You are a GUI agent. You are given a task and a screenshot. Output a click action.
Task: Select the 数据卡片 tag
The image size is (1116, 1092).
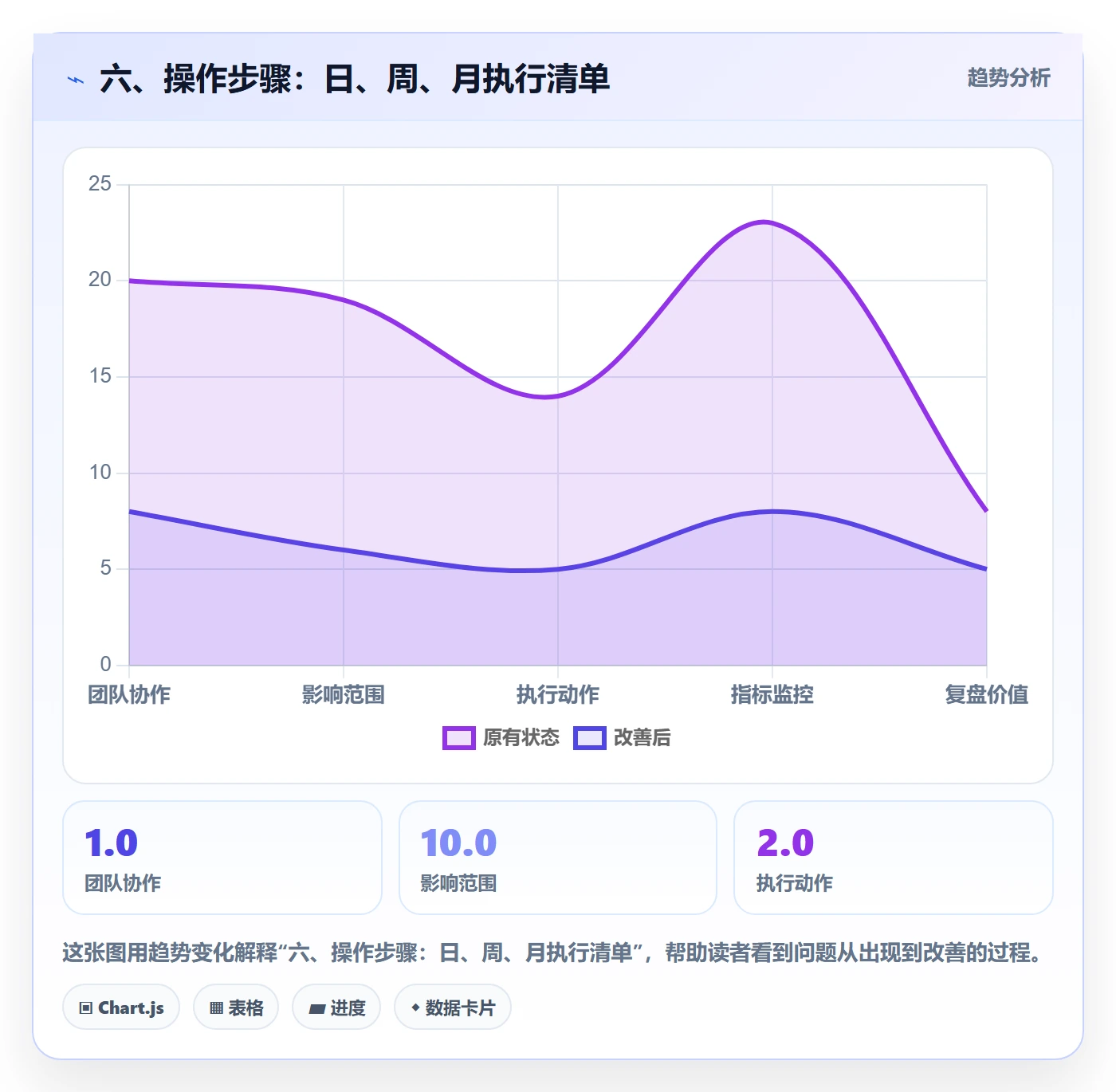pos(453,1008)
